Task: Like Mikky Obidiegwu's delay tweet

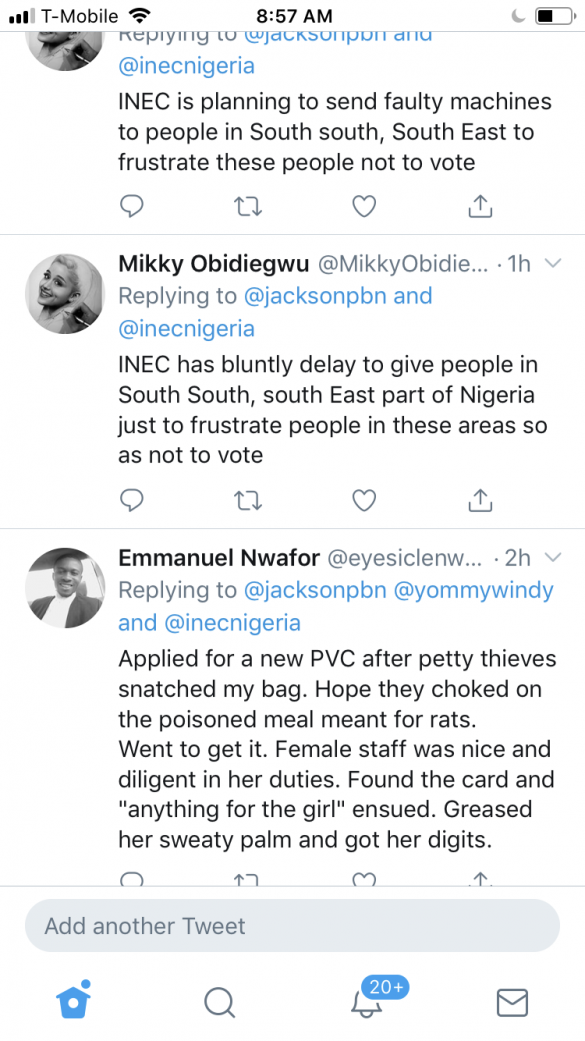Action: click(364, 500)
